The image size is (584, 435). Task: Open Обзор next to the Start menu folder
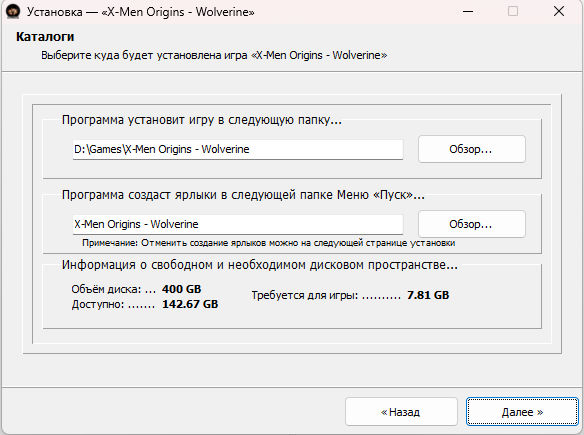(x=472, y=224)
